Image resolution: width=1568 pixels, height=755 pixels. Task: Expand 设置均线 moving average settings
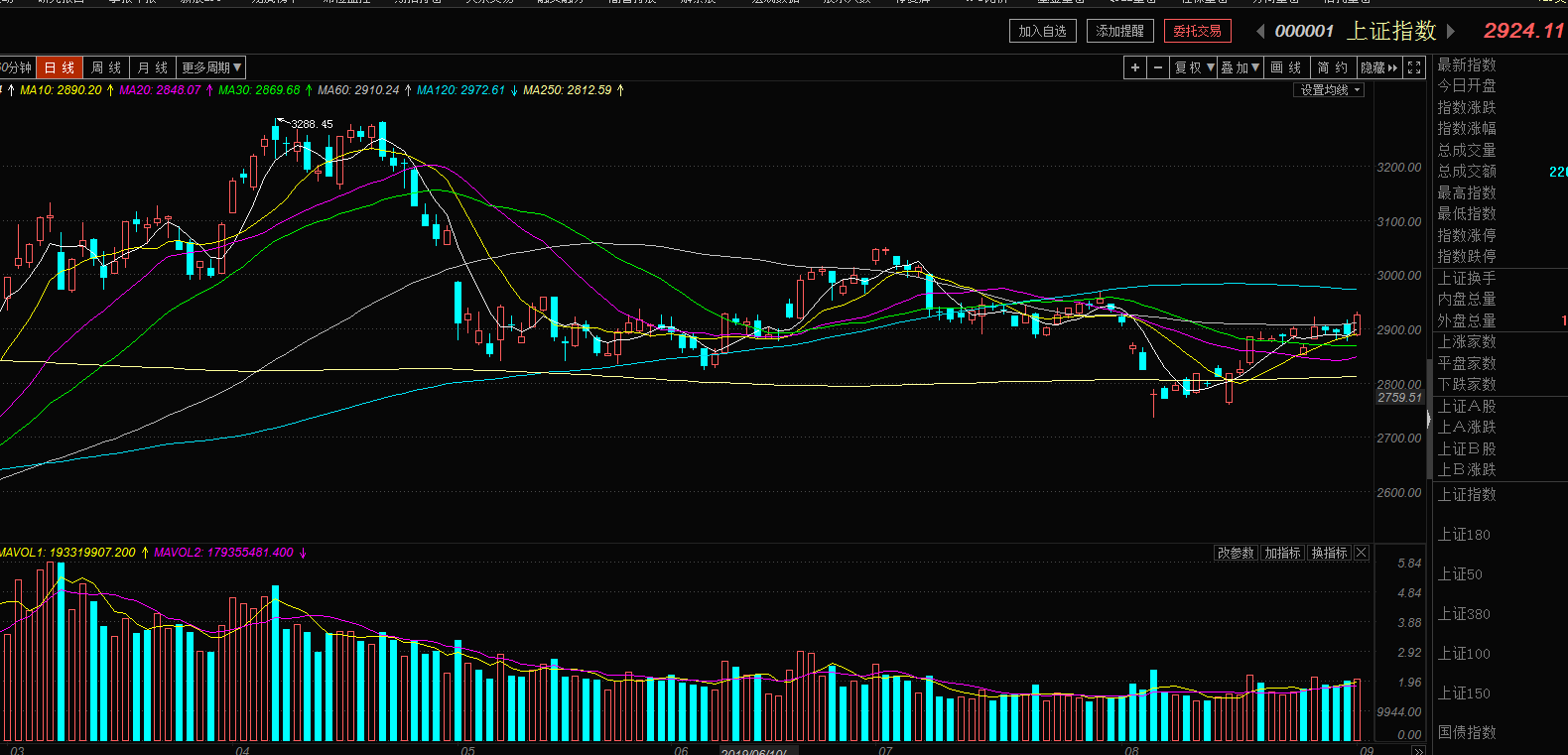(x=1329, y=90)
